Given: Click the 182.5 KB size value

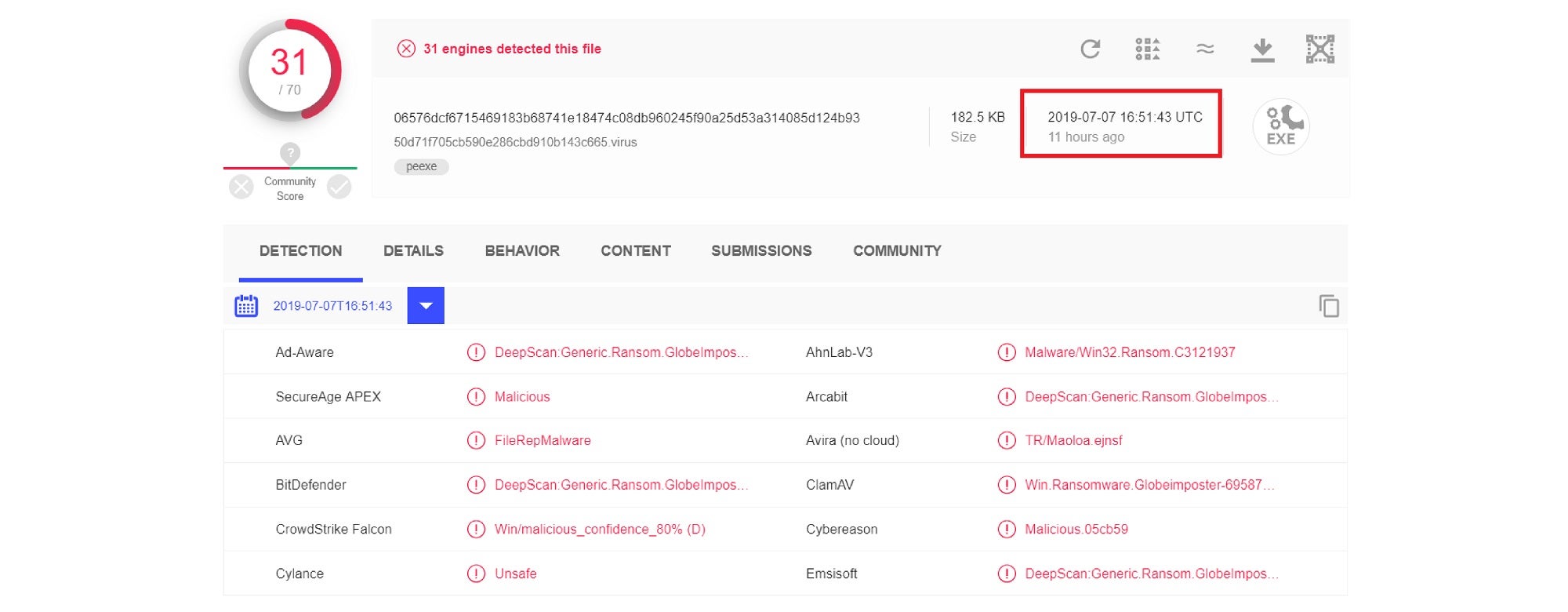Looking at the screenshot, I should coord(978,117).
